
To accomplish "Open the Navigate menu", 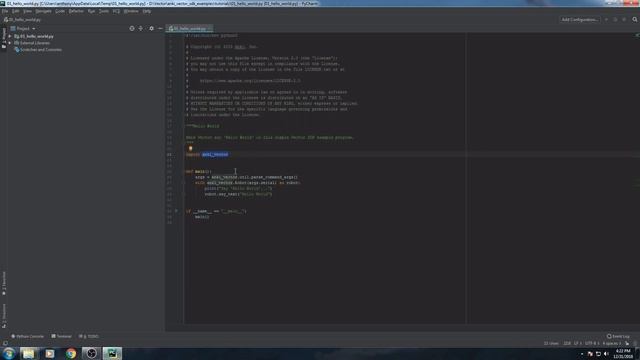I will tap(43, 11).
